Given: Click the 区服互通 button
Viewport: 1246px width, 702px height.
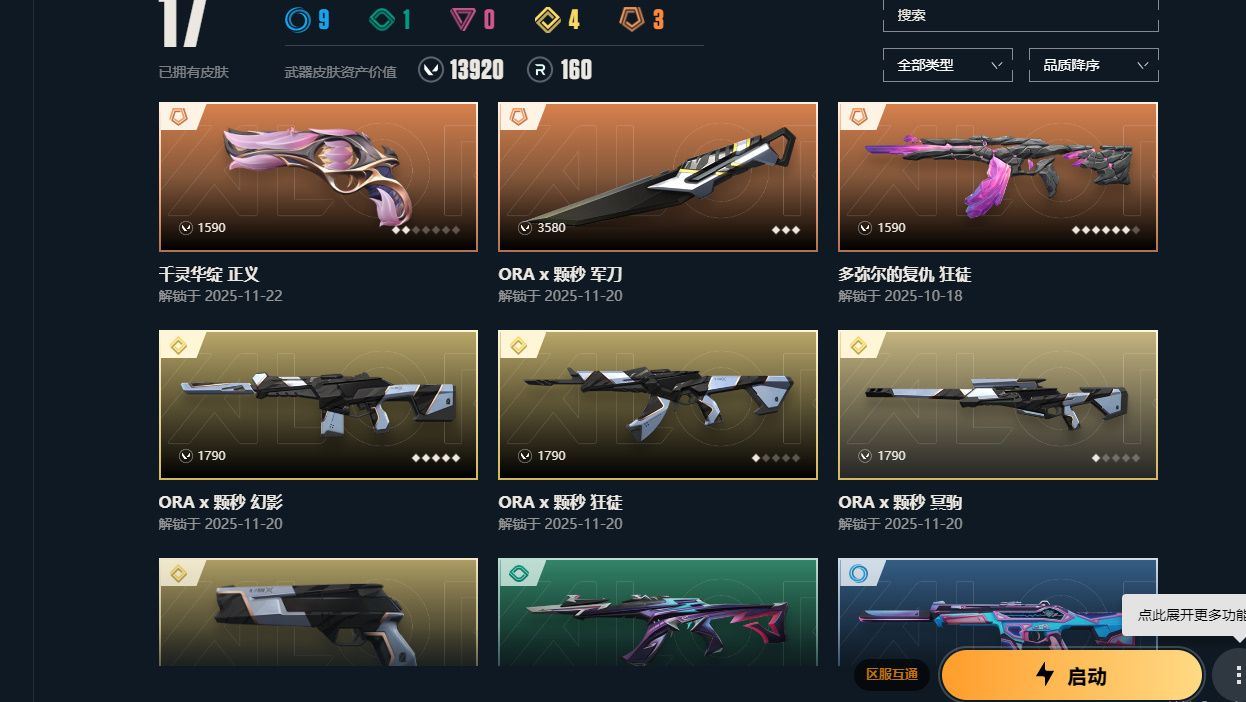Looking at the screenshot, I should point(892,675).
